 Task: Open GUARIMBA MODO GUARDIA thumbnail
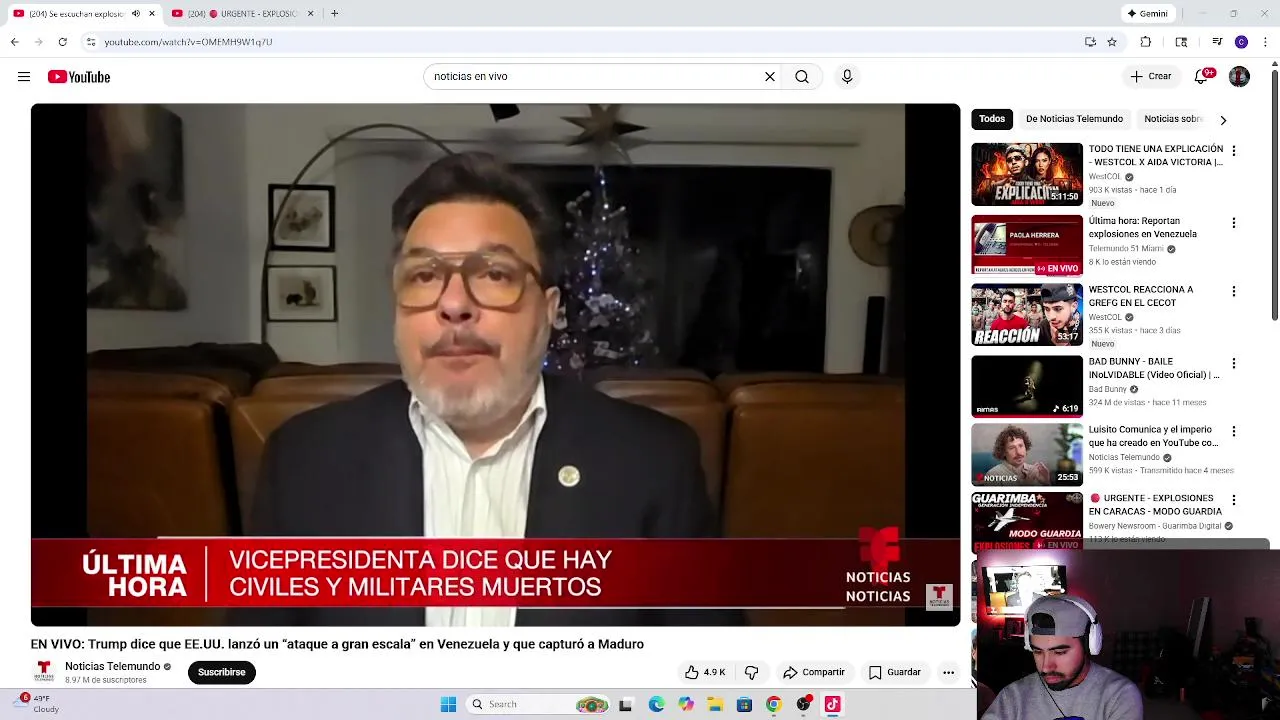point(1027,520)
